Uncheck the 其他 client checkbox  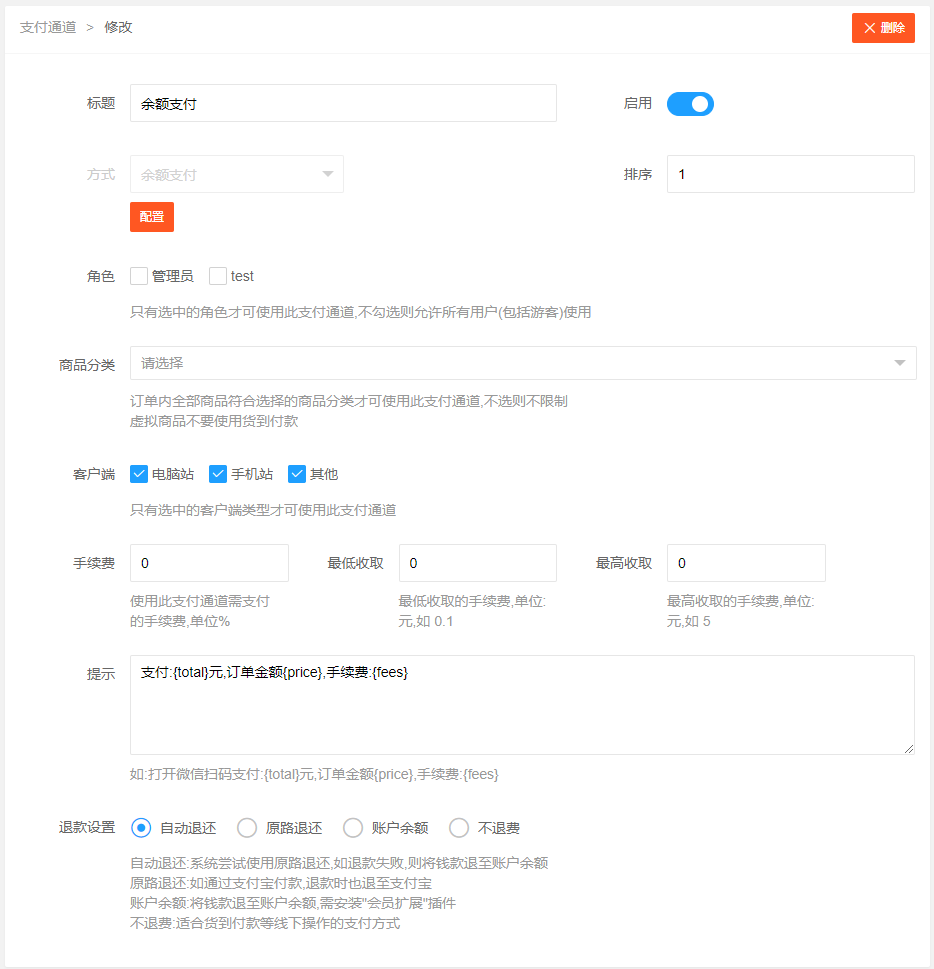(x=297, y=474)
